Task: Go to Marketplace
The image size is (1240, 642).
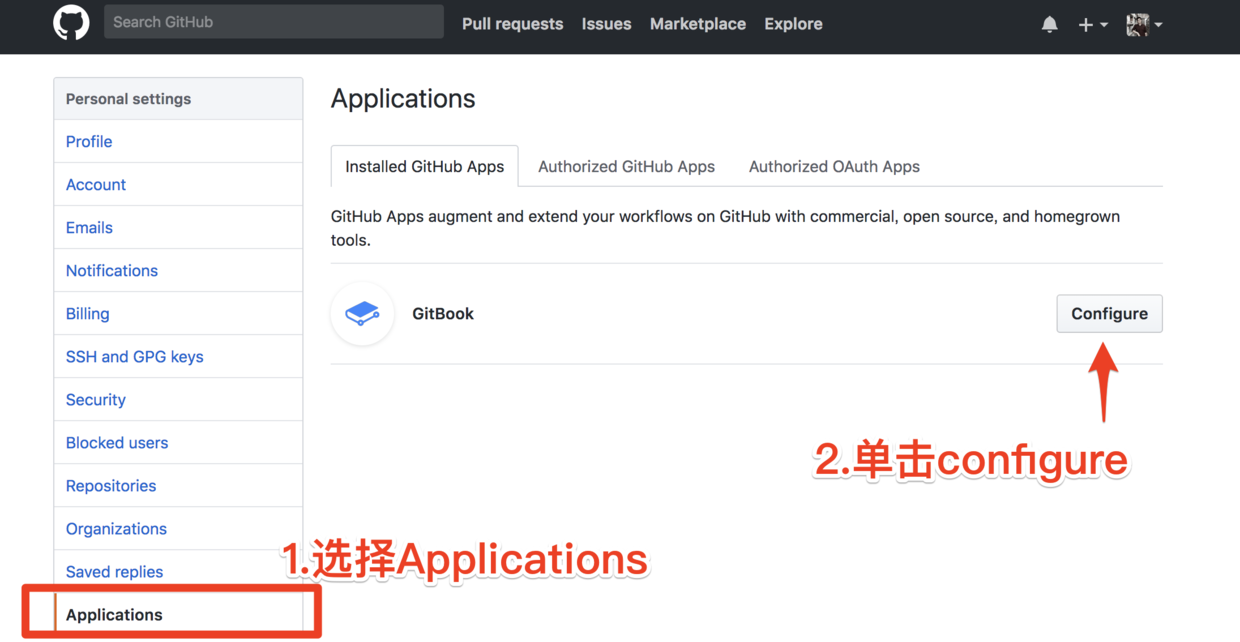Action: click(698, 24)
